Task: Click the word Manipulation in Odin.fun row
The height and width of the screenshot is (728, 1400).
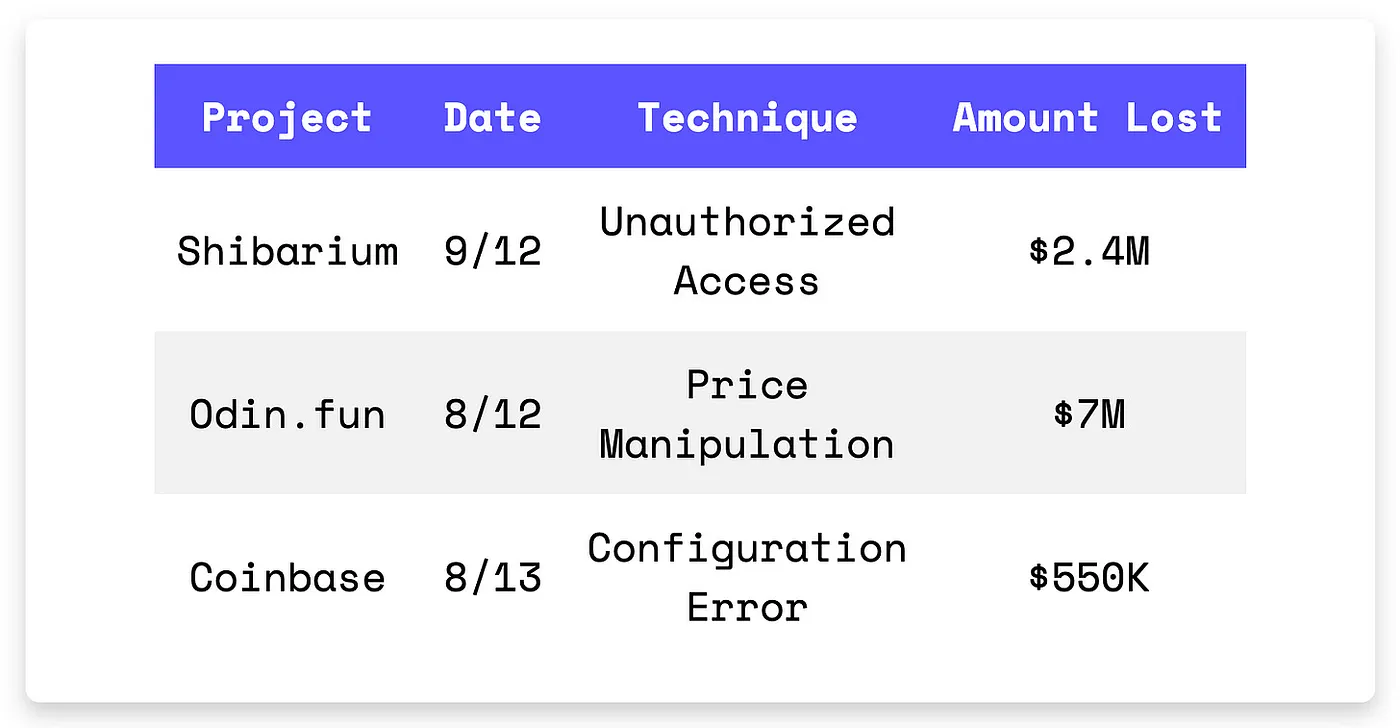Action: [747, 443]
